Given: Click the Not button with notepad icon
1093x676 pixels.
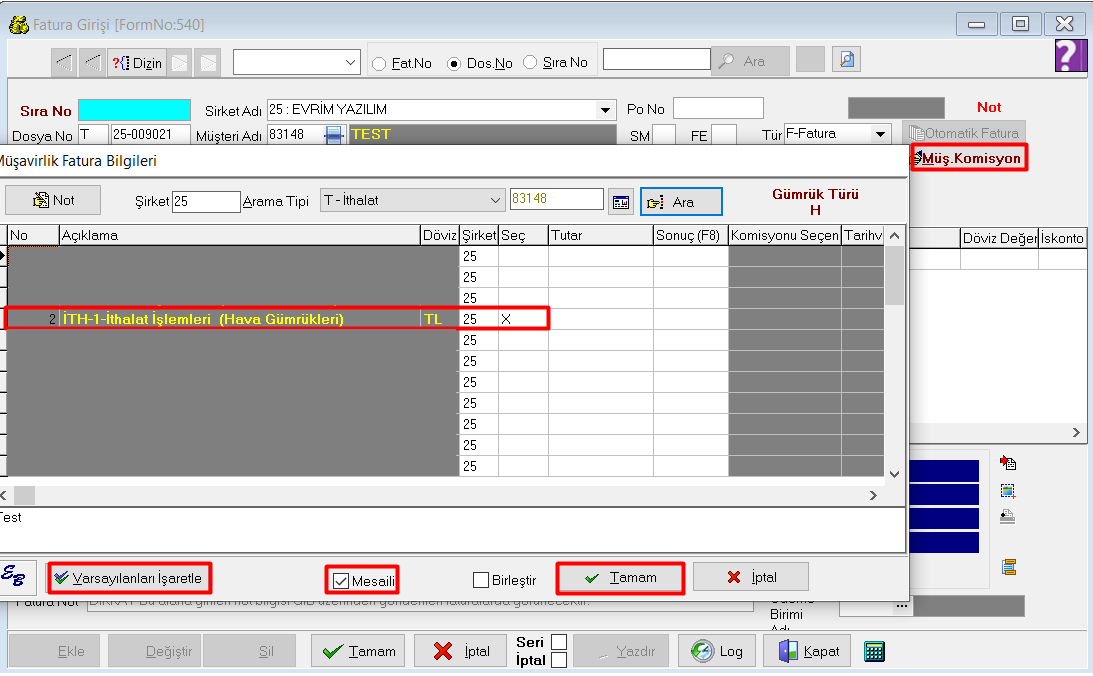Looking at the screenshot, I should [54, 200].
